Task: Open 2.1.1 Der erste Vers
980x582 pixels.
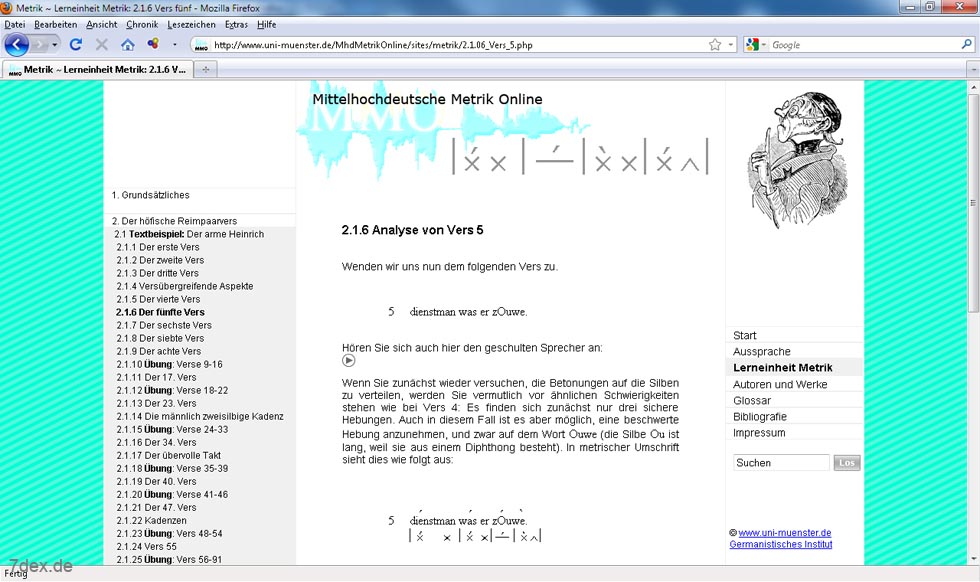Action: pyautogui.click(x=158, y=248)
